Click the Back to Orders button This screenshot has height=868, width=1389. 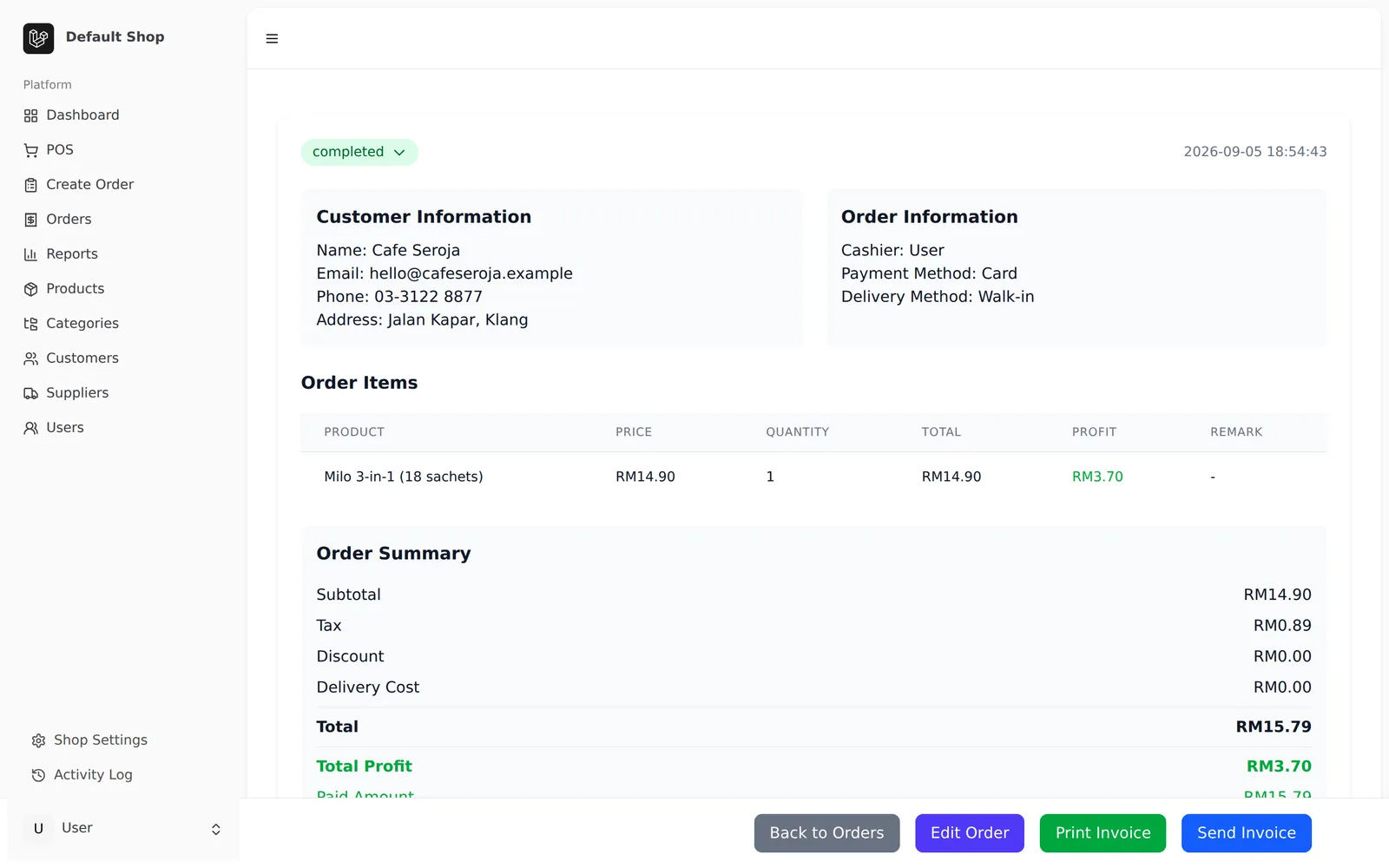pyautogui.click(x=826, y=833)
